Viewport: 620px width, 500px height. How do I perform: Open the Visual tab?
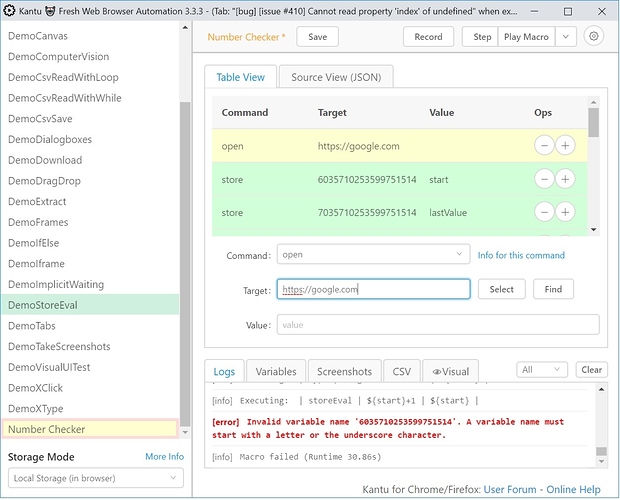[451, 372]
